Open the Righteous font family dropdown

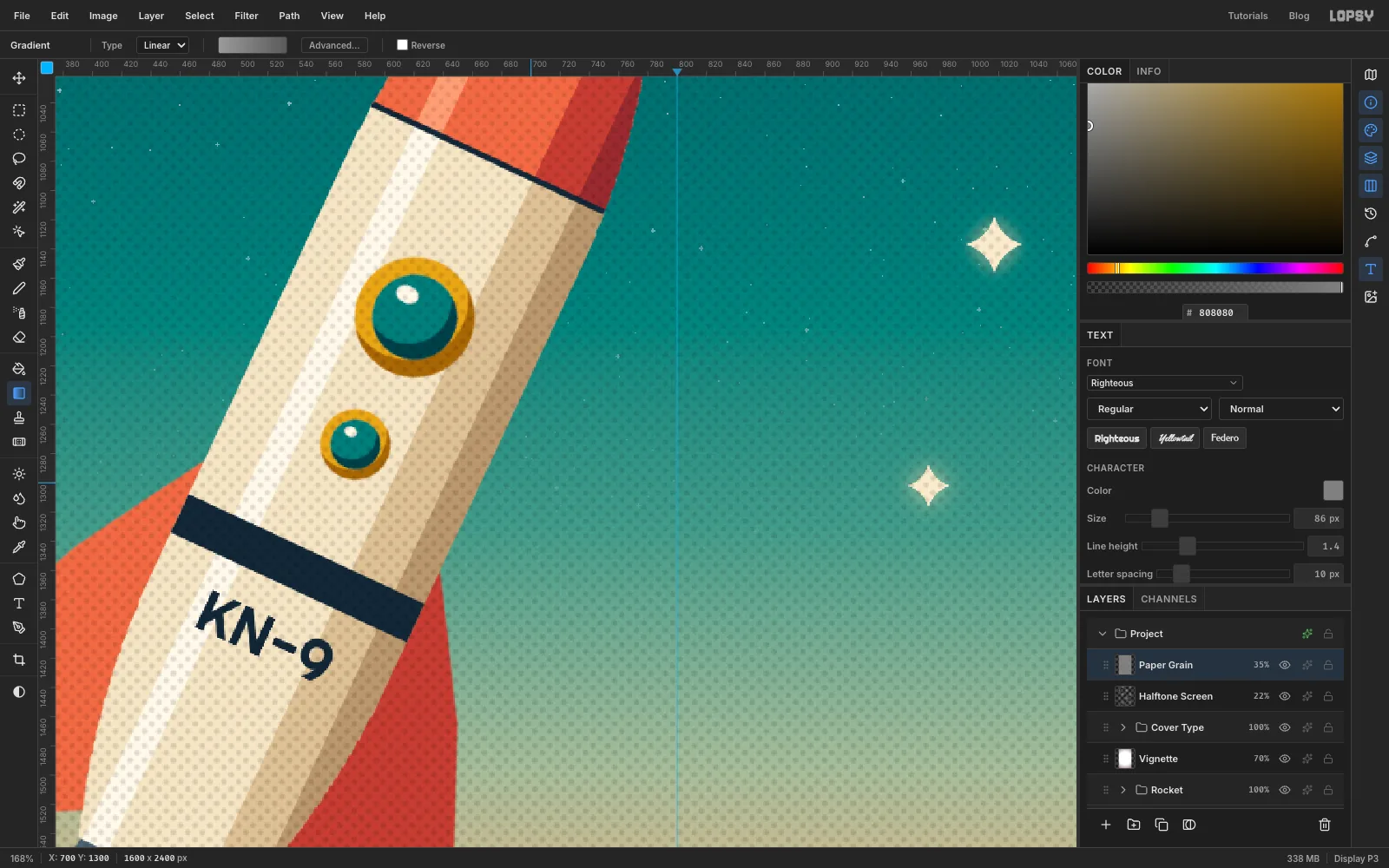coord(1164,383)
